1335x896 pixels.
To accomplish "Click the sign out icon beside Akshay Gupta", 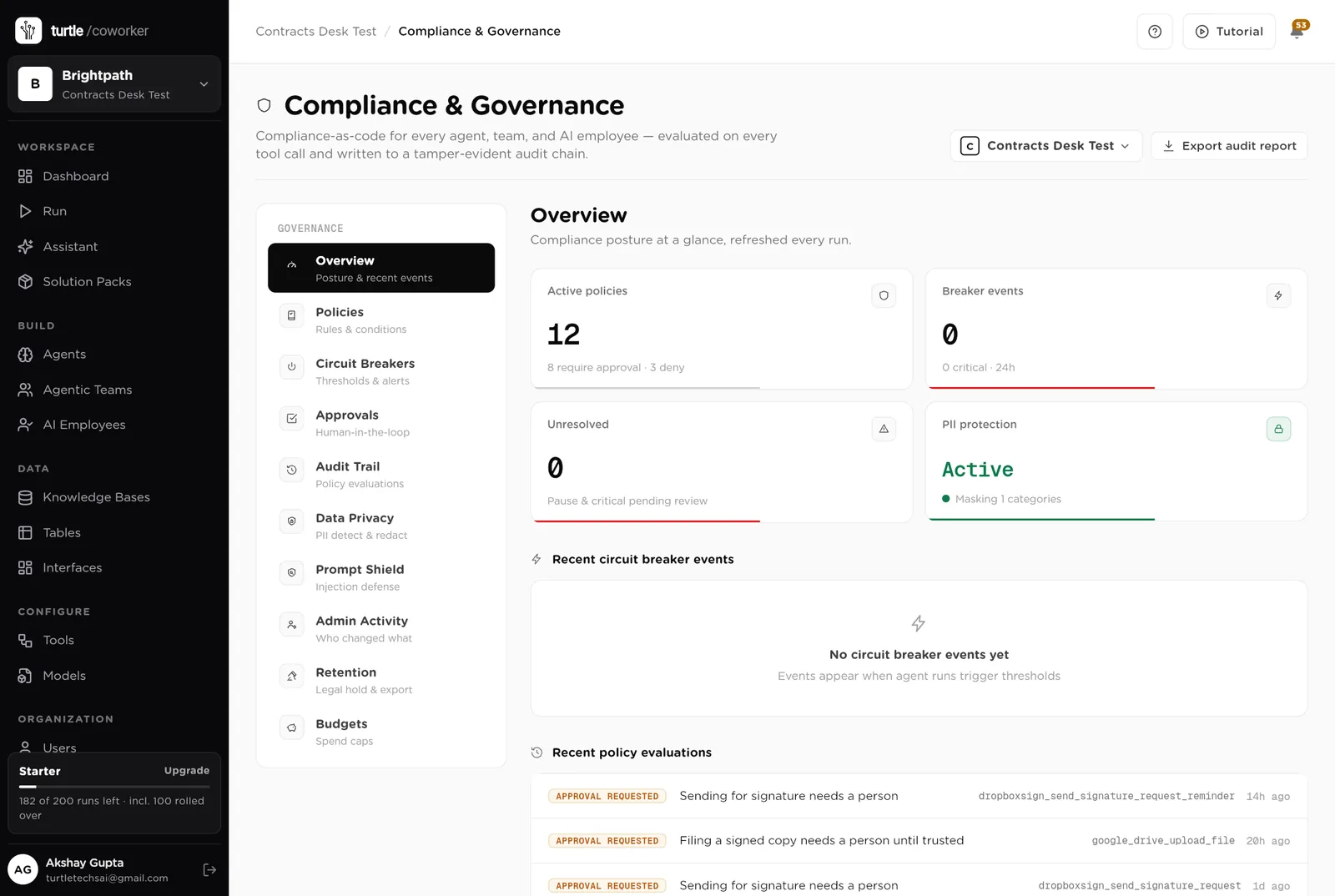I will (209, 869).
